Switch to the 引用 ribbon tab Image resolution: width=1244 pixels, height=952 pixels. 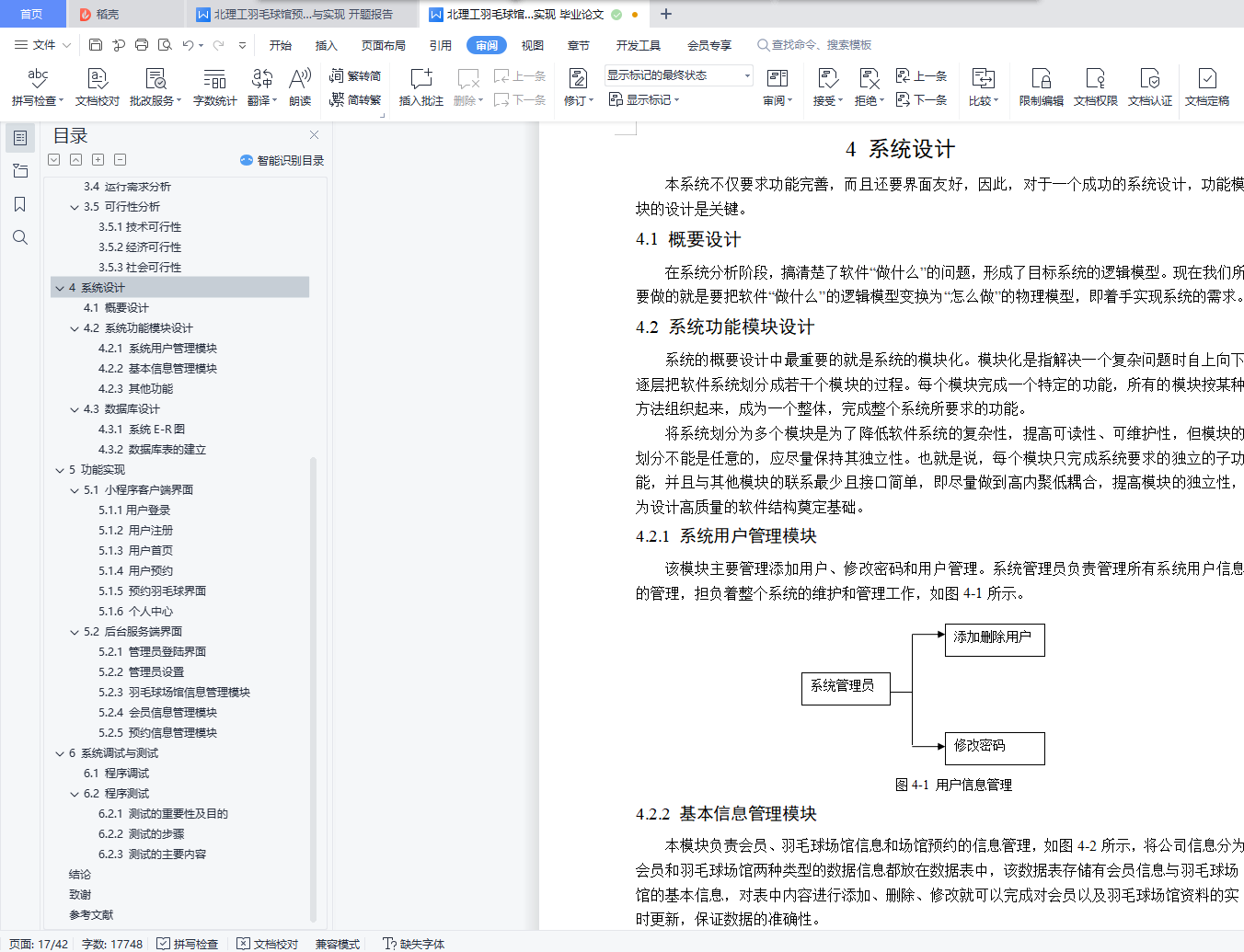[441, 45]
